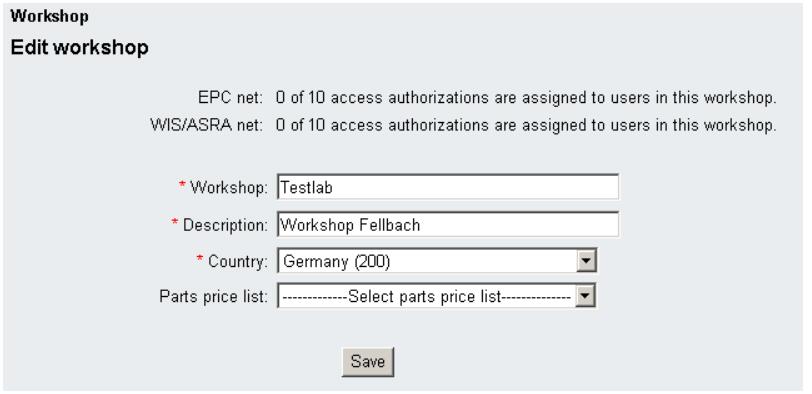812x394 pixels.
Task: Click the Country field label
Action: coord(238,261)
